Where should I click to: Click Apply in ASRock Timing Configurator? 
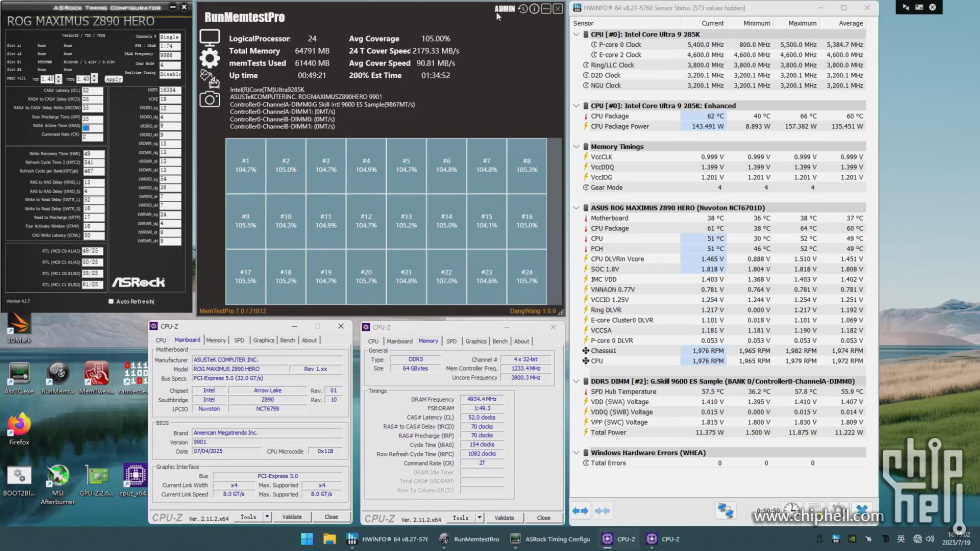[x=113, y=79]
